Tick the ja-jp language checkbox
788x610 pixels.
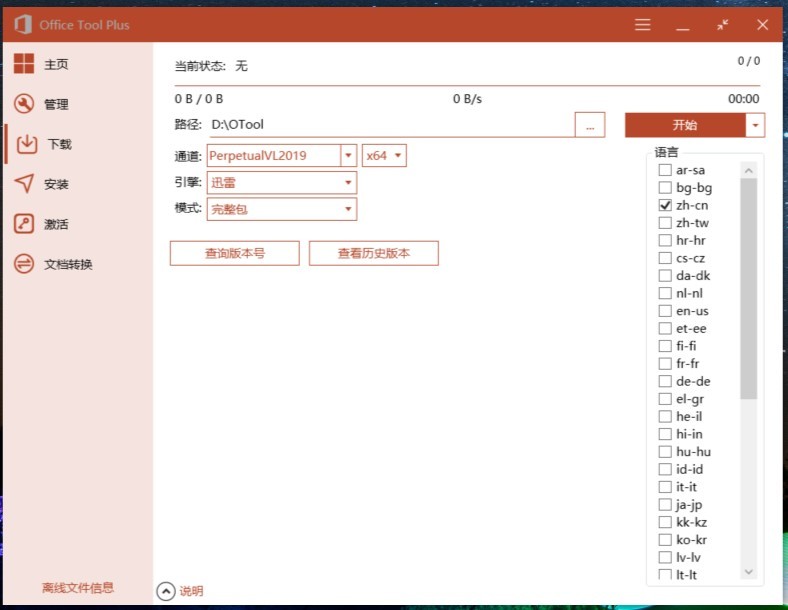tap(665, 505)
